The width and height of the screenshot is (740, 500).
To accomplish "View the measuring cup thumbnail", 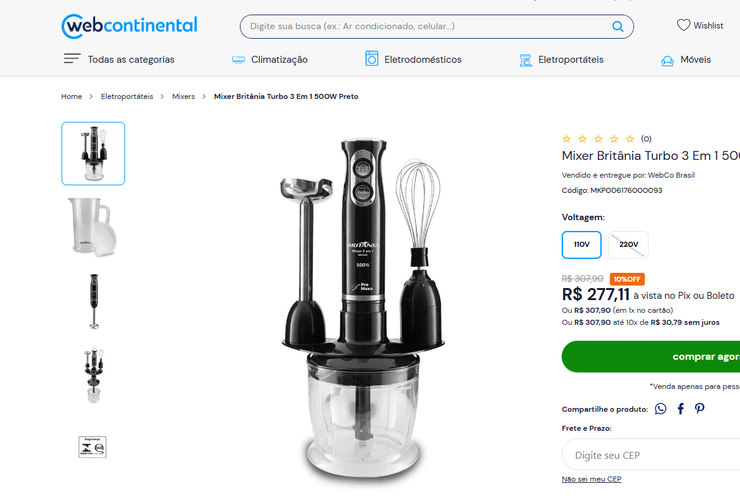I will tap(93, 227).
